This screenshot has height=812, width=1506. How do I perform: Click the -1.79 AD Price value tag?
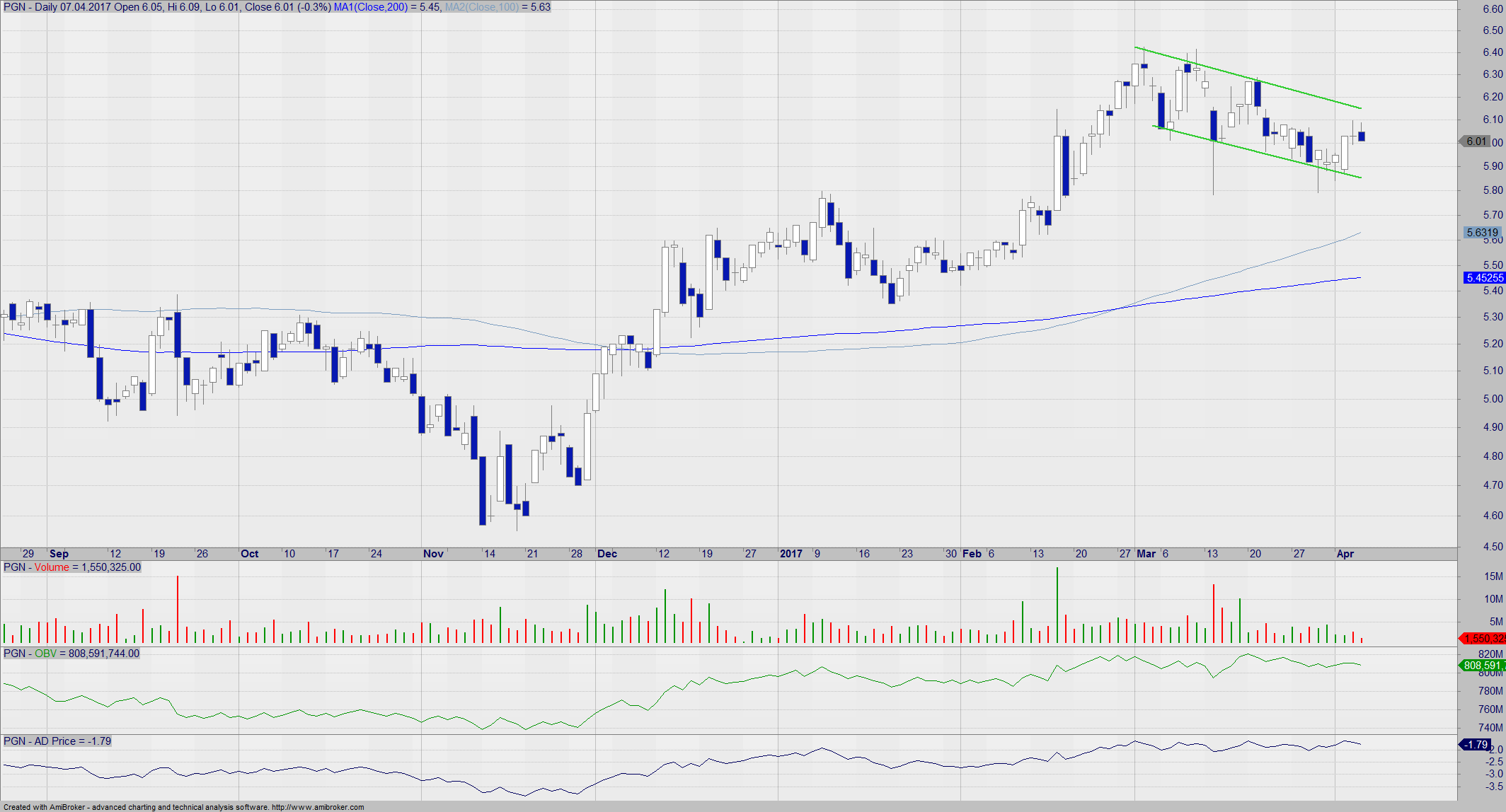[x=1476, y=744]
